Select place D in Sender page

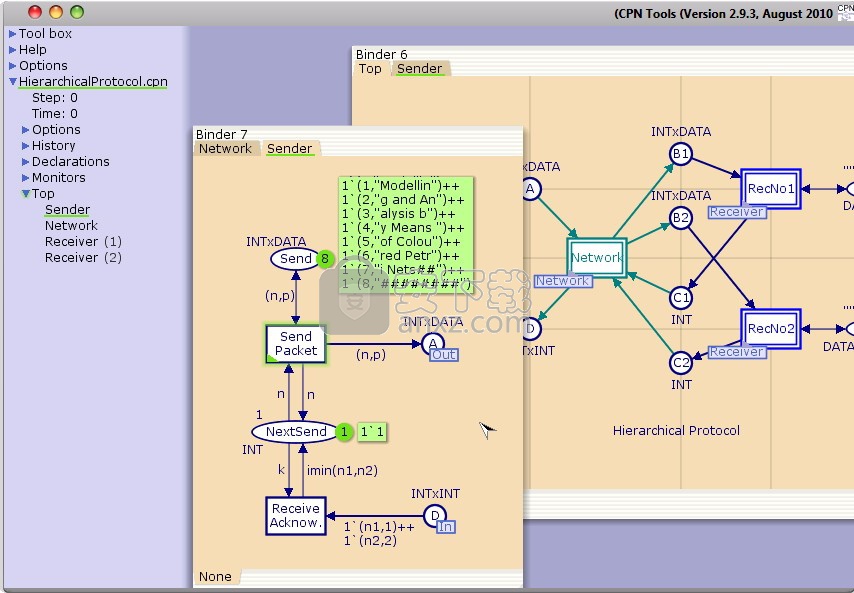[x=435, y=515]
